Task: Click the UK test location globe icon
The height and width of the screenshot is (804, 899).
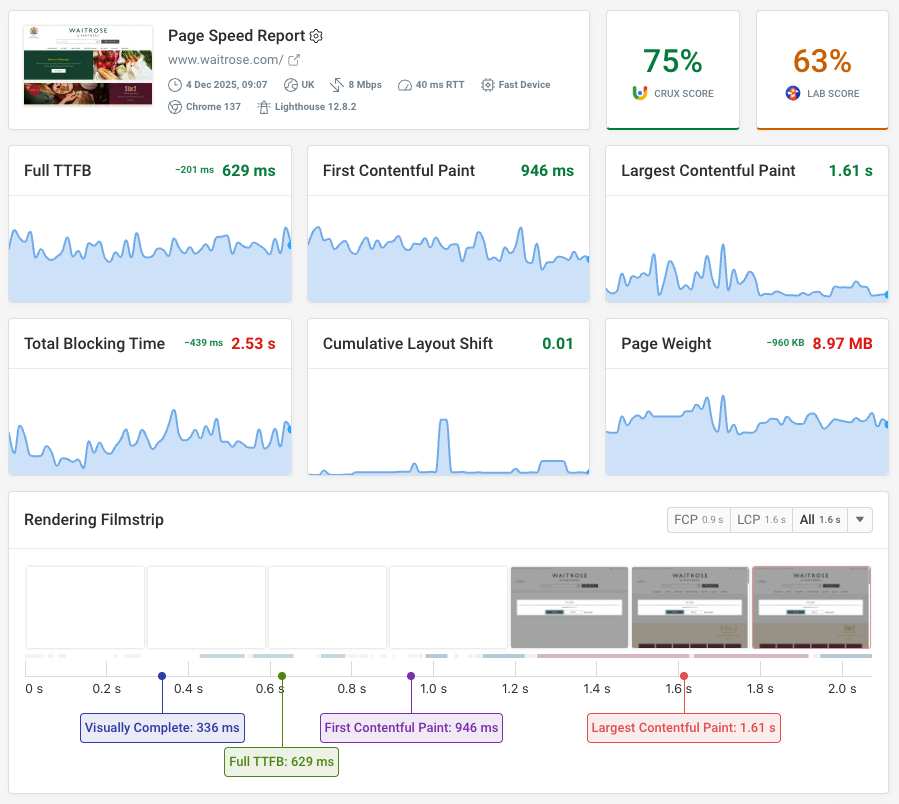Action: coord(291,85)
